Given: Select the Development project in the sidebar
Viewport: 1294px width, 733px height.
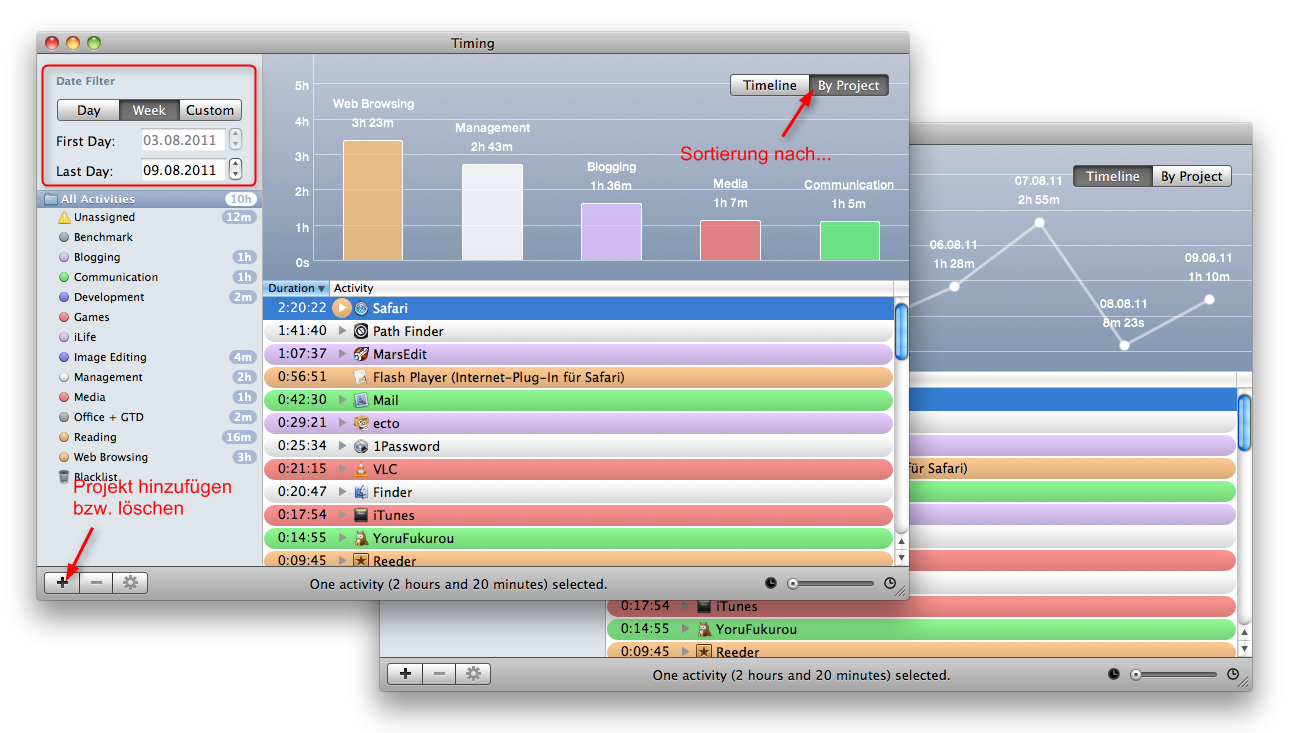Looking at the screenshot, I should tap(108, 297).
